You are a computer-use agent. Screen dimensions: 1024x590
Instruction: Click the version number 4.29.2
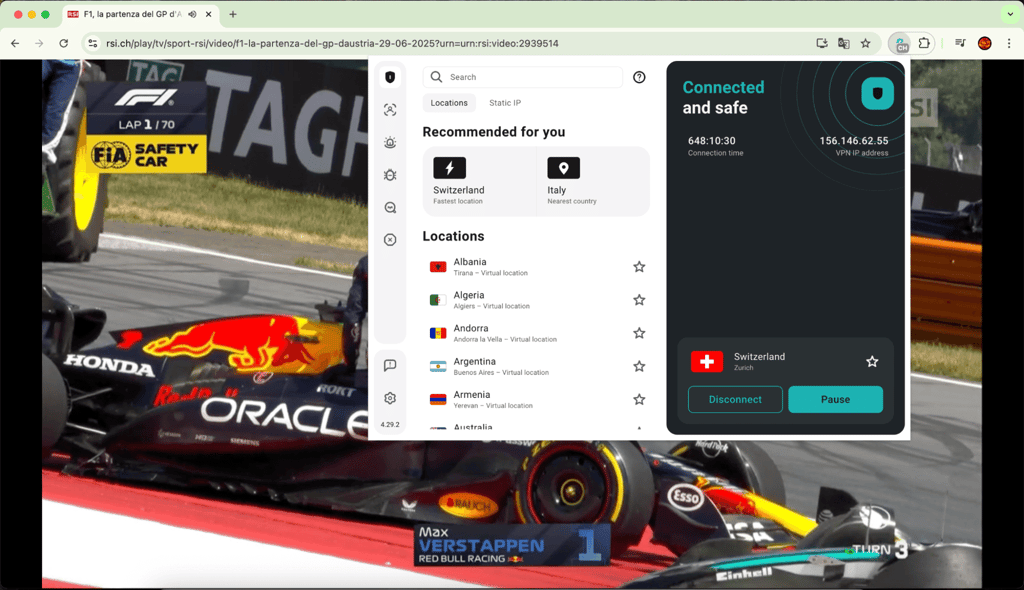point(390,425)
